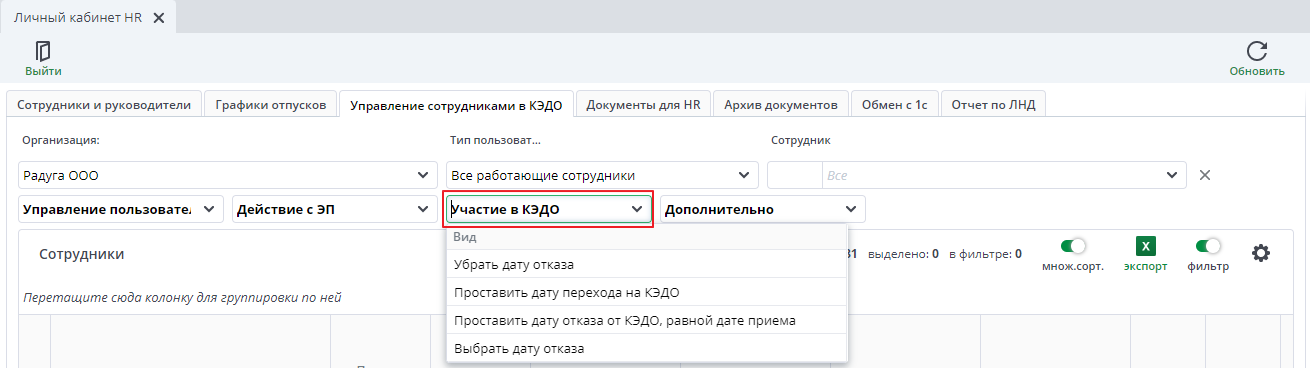
Task: Select Проставить дату перехода на КЭДО
Action: (647, 292)
